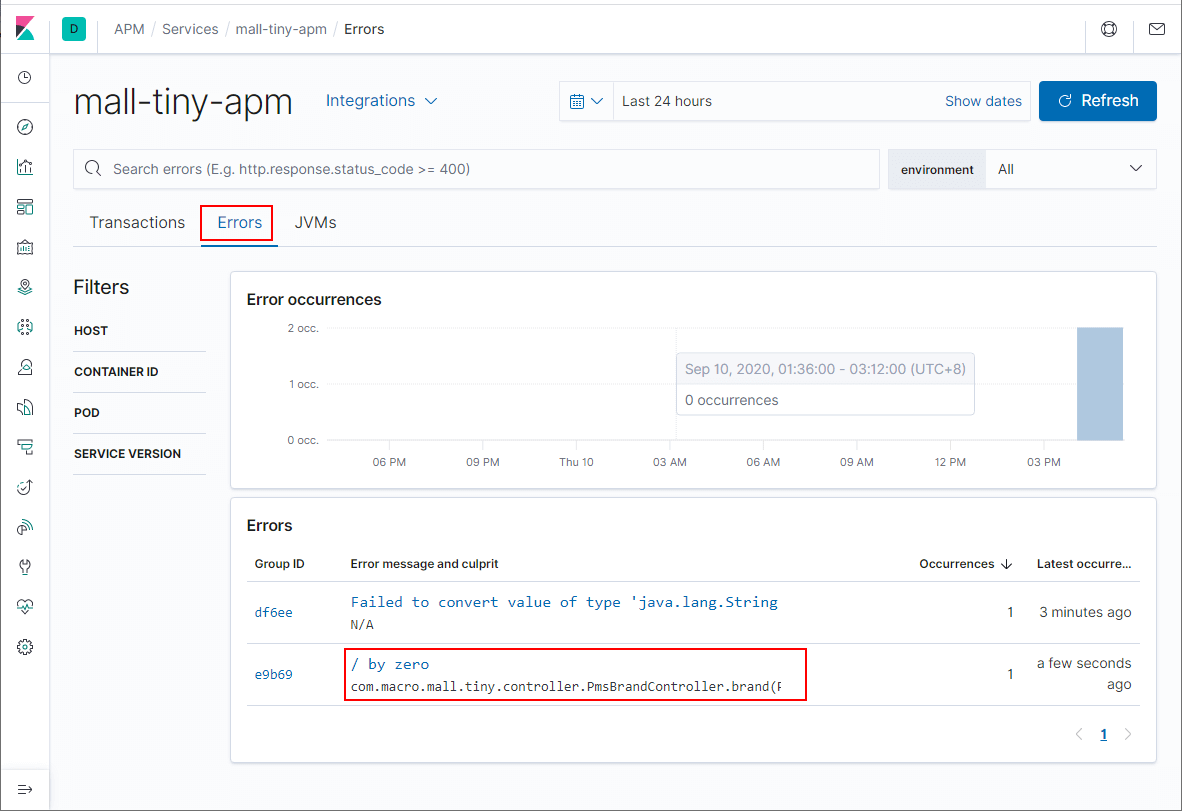Click the Errors breadcrumb

(364, 29)
